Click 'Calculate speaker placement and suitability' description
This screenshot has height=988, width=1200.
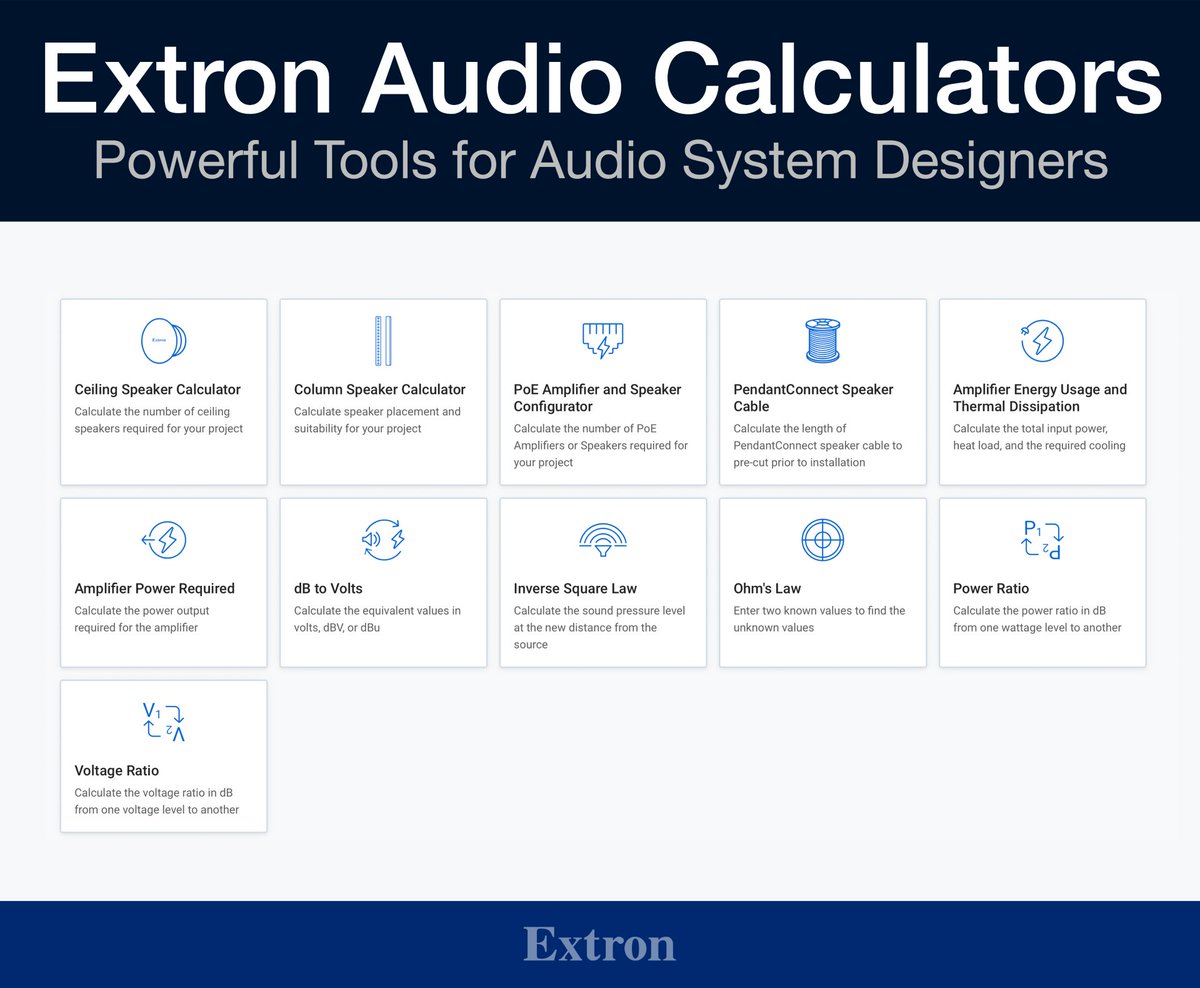tap(378, 420)
